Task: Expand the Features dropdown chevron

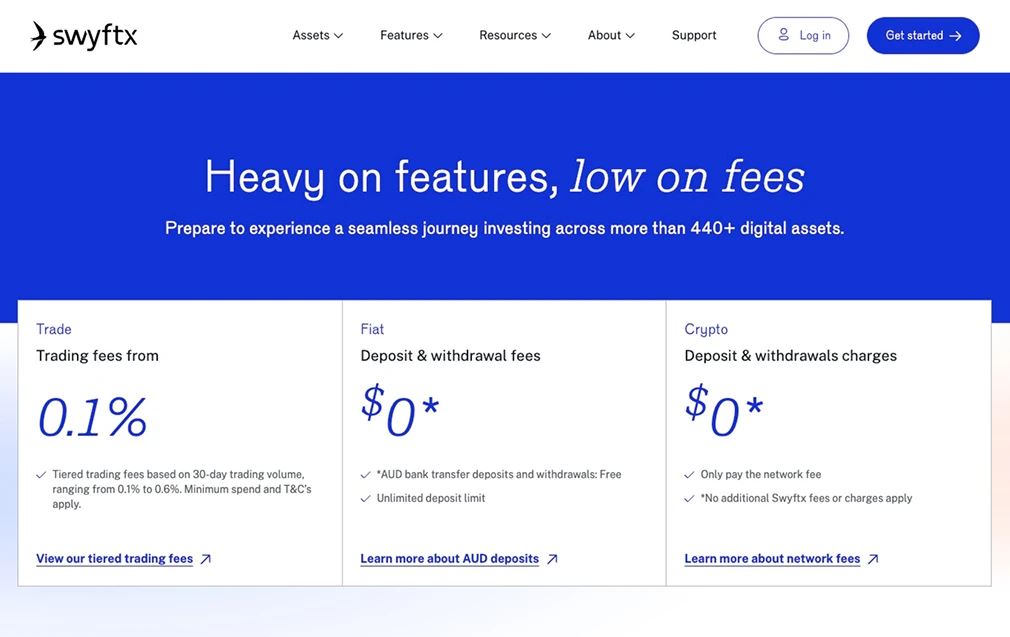Action: (x=437, y=36)
